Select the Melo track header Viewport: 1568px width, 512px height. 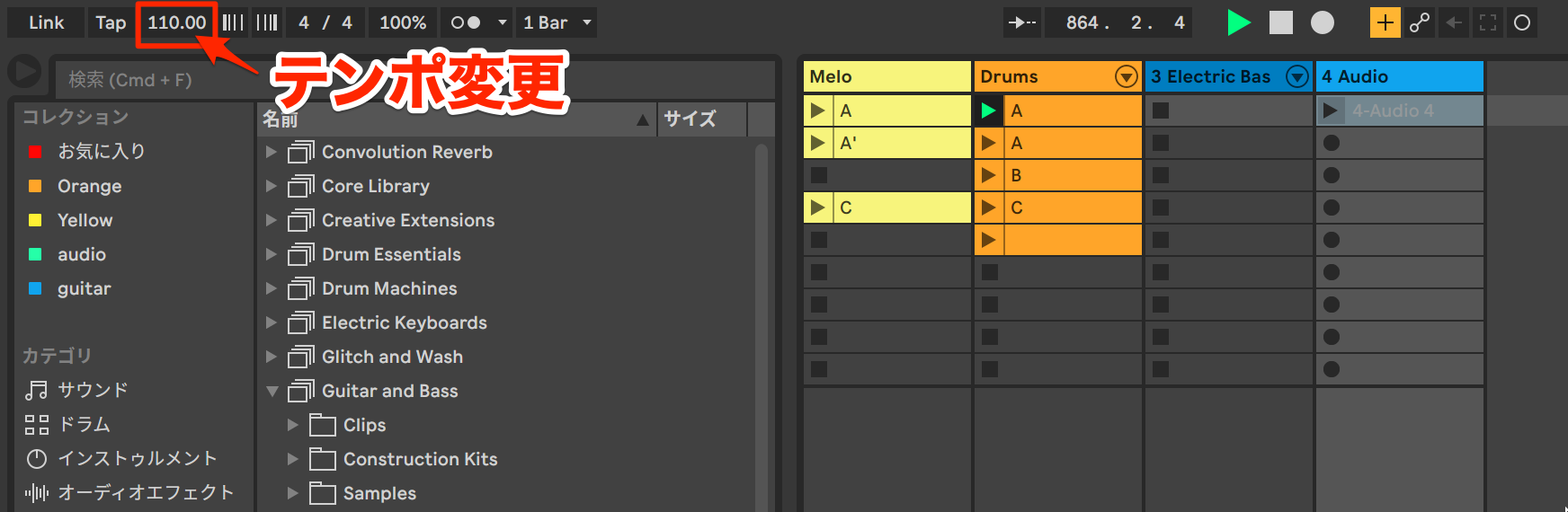(886, 76)
